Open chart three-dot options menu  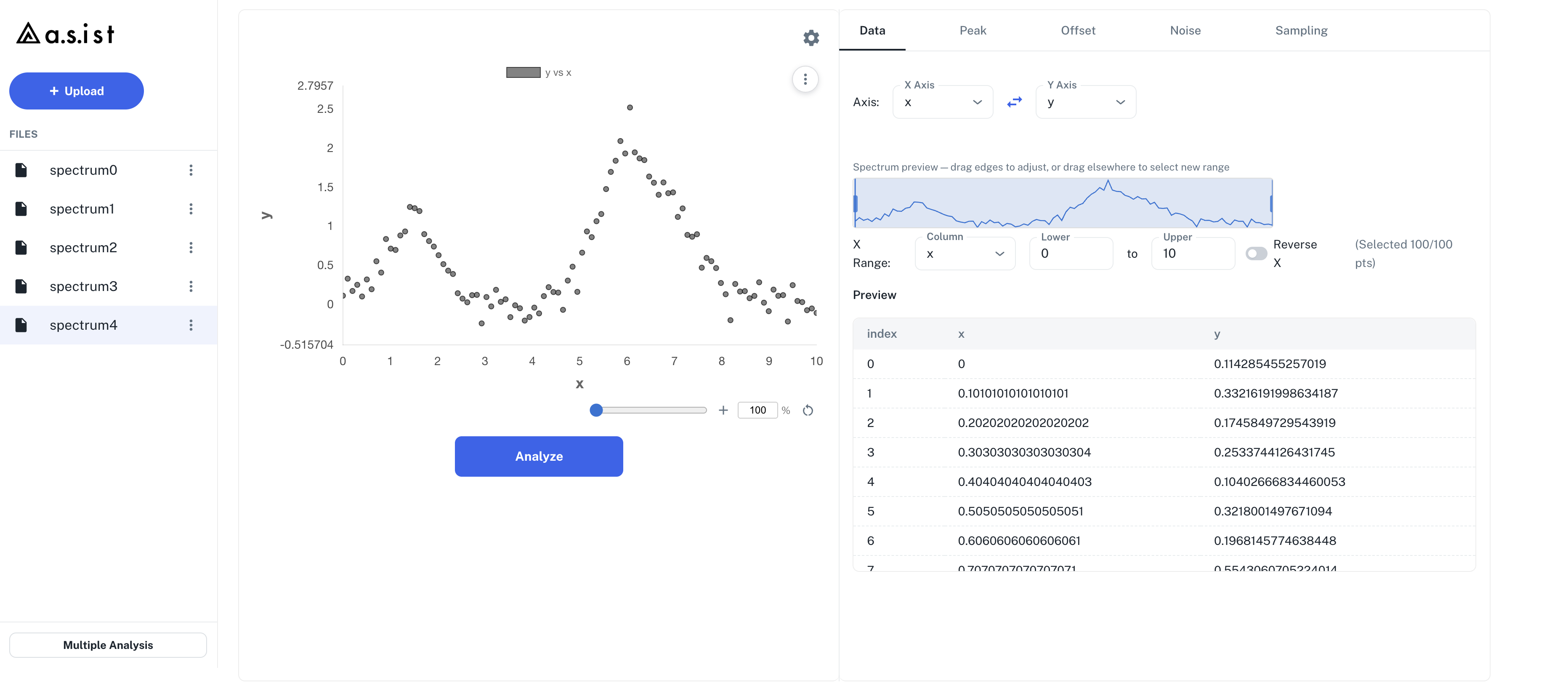(805, 79)
